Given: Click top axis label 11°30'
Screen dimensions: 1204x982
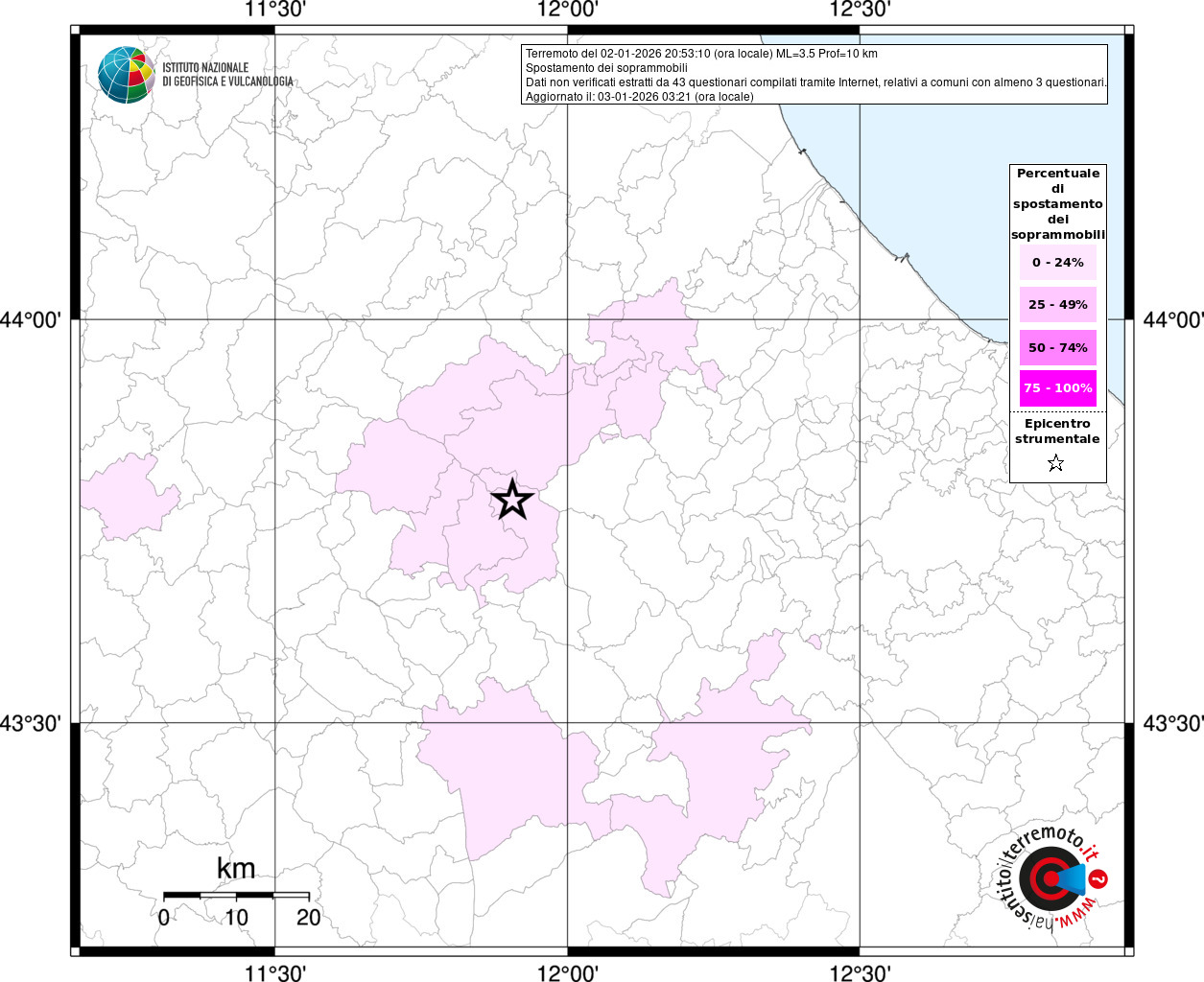Looking at the screenshot, I should pos(275,10).
